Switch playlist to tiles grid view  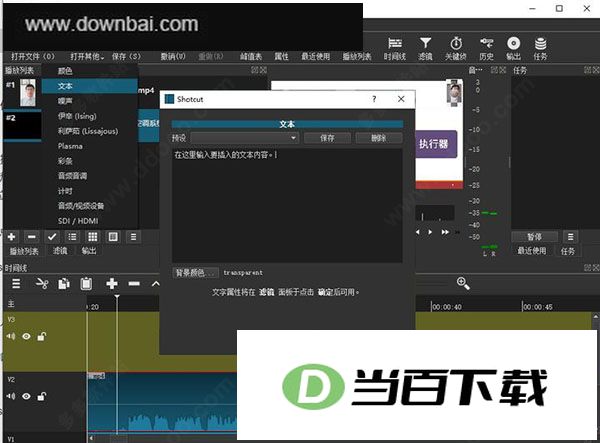pos(93,237)
